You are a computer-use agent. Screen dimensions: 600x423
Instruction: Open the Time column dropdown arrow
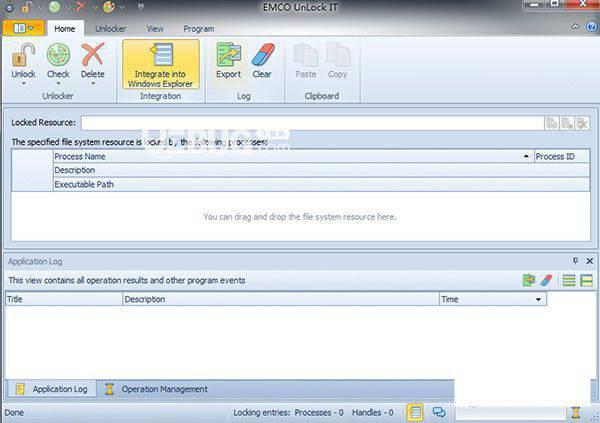[538, 299]
